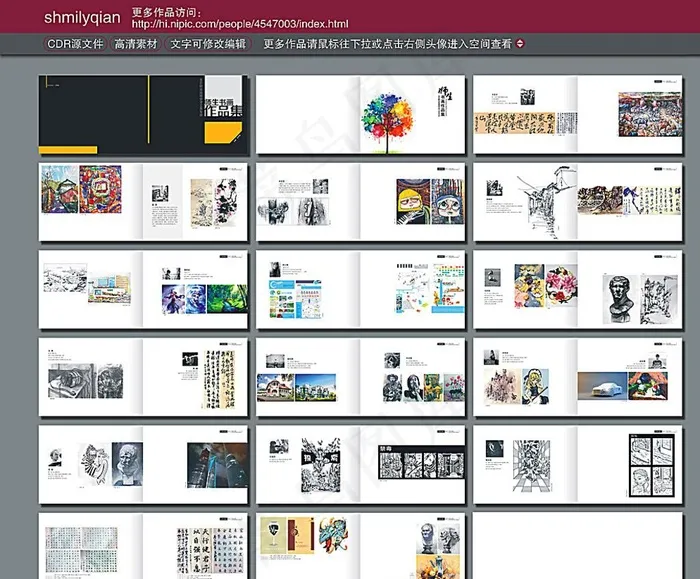This screenshot has width=700, height=579.
Task: Click the shmilyqian author name
Action: pyautogui.click(x=82, y=18)
